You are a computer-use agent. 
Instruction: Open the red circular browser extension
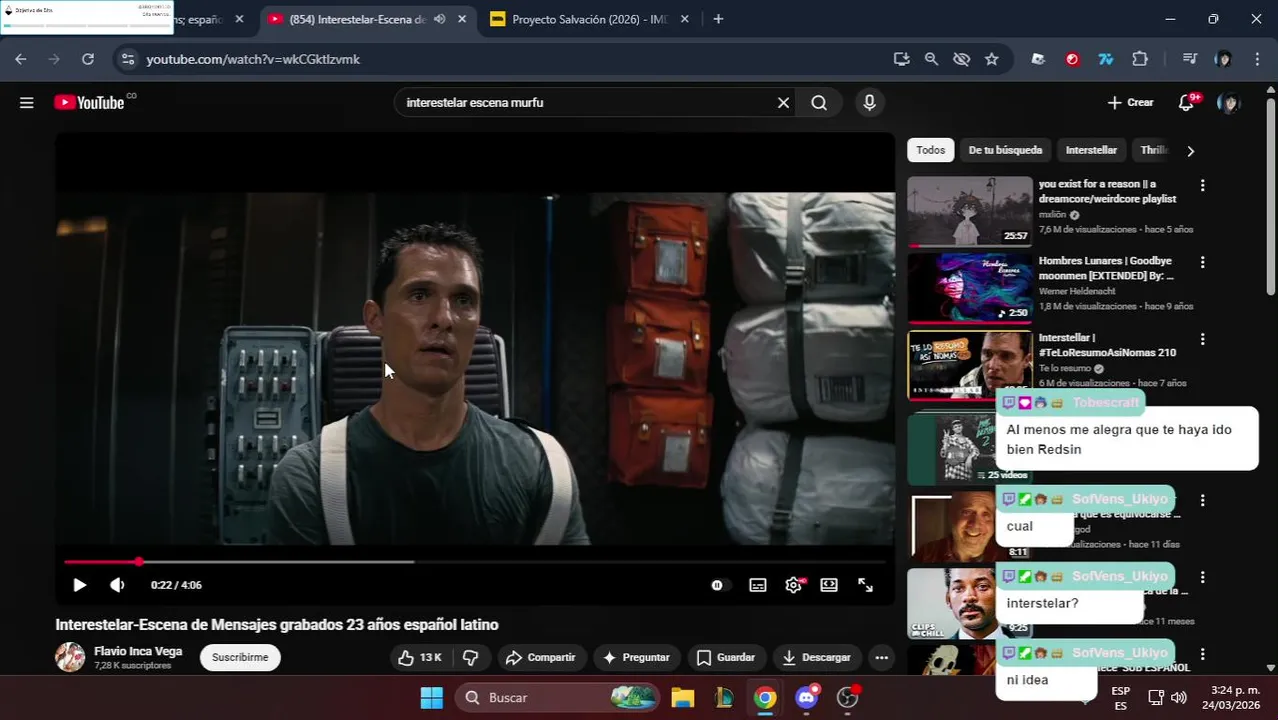click(1072, 59)
